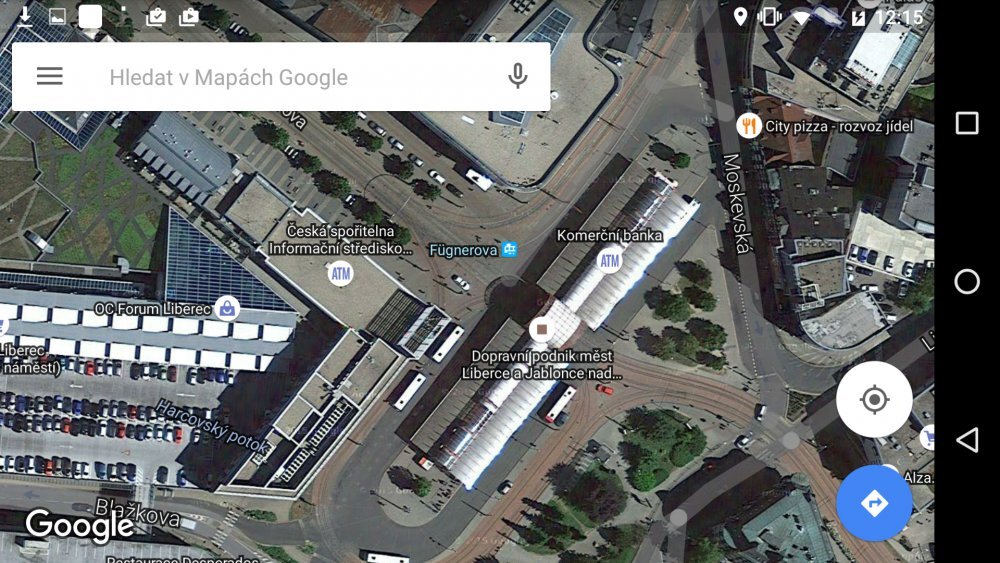Tap the image notification icon in status bar

coord(57,17)
